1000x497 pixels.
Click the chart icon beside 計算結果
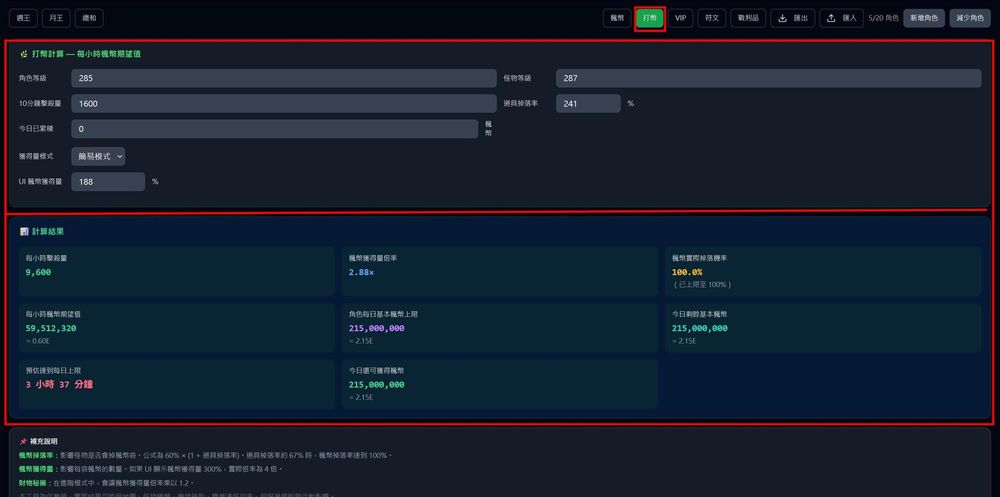pyautogui.click(x=24, y=232)
